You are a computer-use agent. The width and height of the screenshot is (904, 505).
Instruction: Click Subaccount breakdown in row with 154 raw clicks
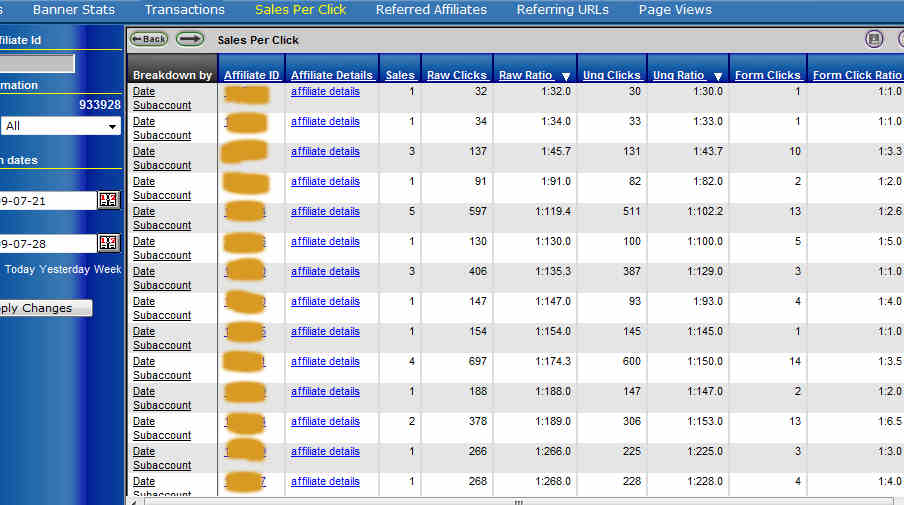click(x=162, y=345)
